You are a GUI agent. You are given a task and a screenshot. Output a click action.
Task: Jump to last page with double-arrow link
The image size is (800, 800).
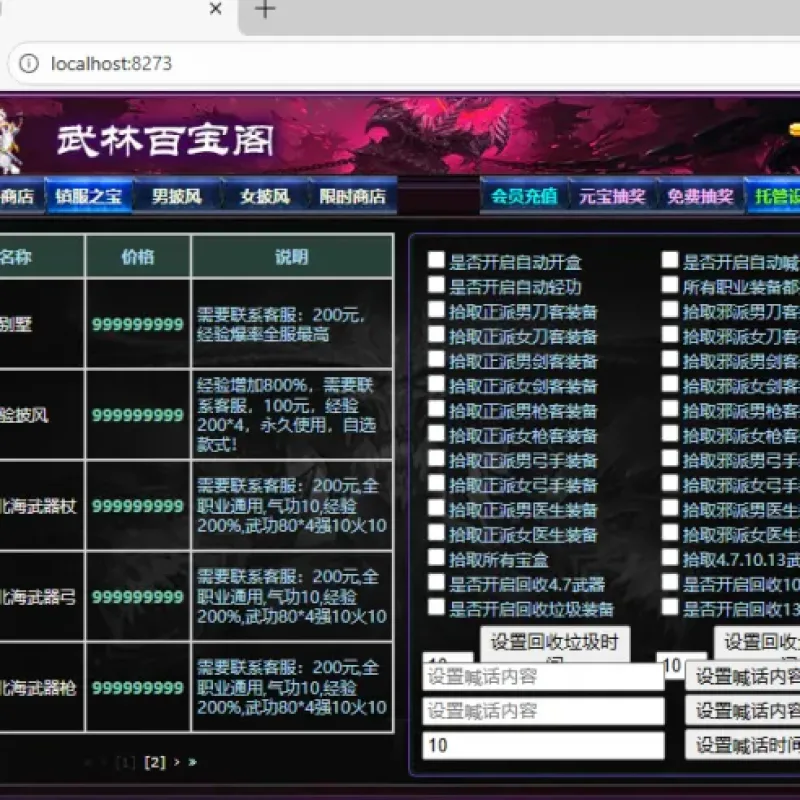(192, 762)
